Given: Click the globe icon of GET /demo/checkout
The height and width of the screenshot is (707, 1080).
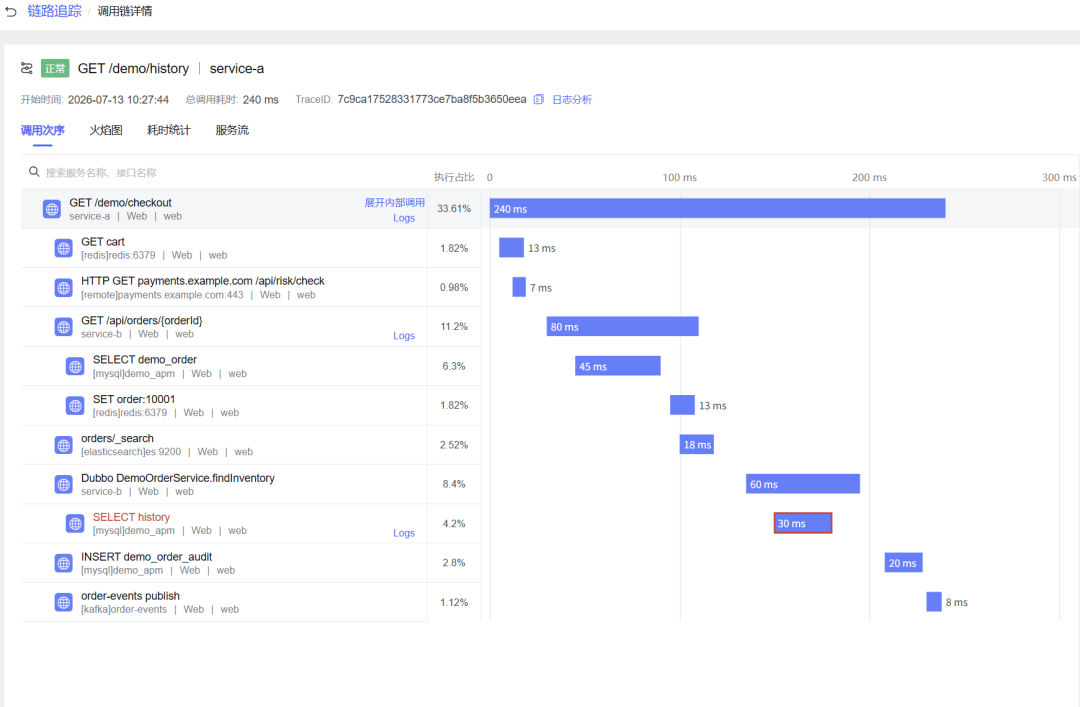Looking at the screenshot, I should click(52, 209).
